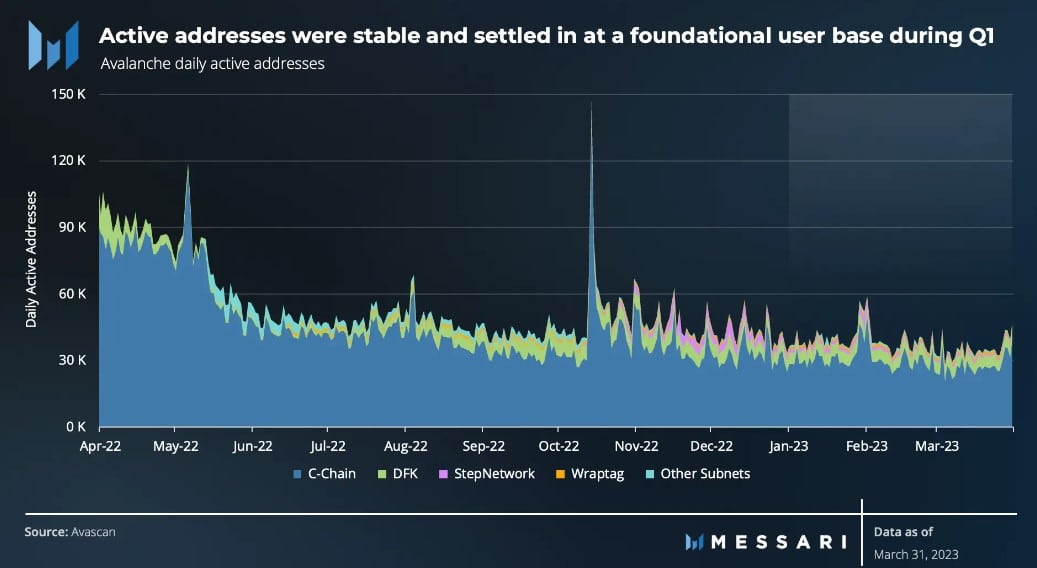Image resolution: width=1037 pixels, height=568 pixels.
Task: Select the Apr-22 x-axis label
Action: (x=101, y=446)
